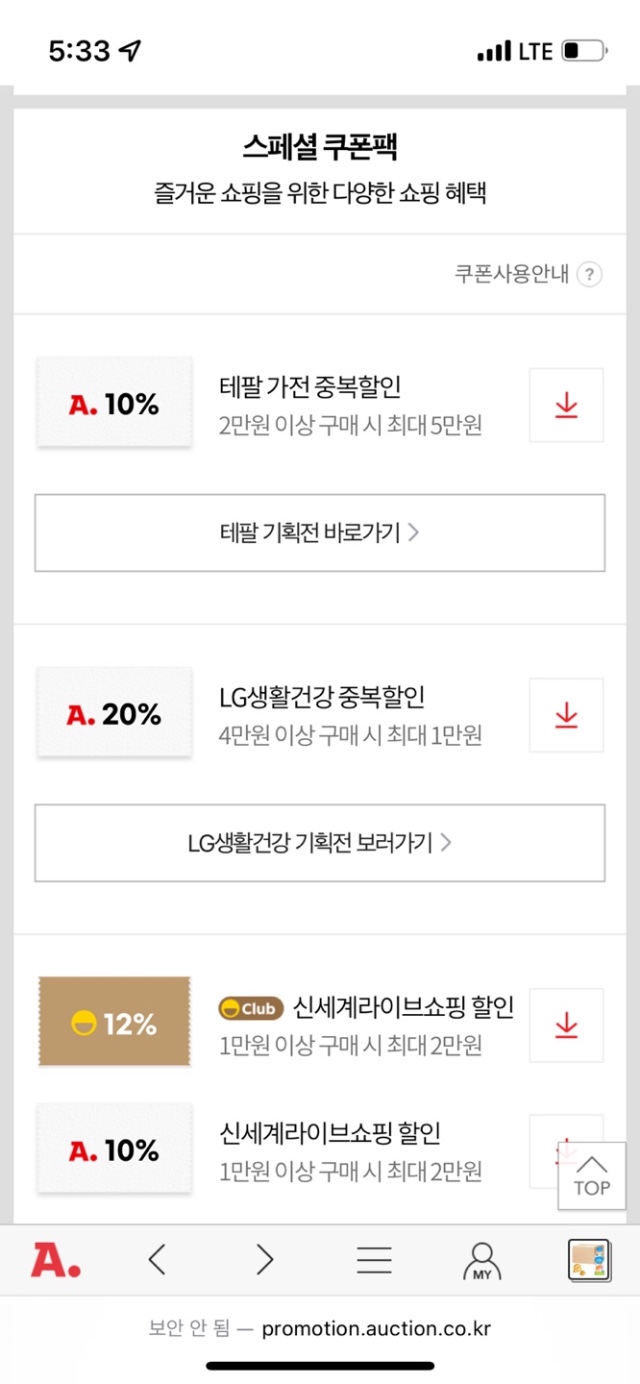Image resolution: width=640 pixels, height=1384 pixels.
Task: Tap the Club badge label
Action: click(251, 1008)
